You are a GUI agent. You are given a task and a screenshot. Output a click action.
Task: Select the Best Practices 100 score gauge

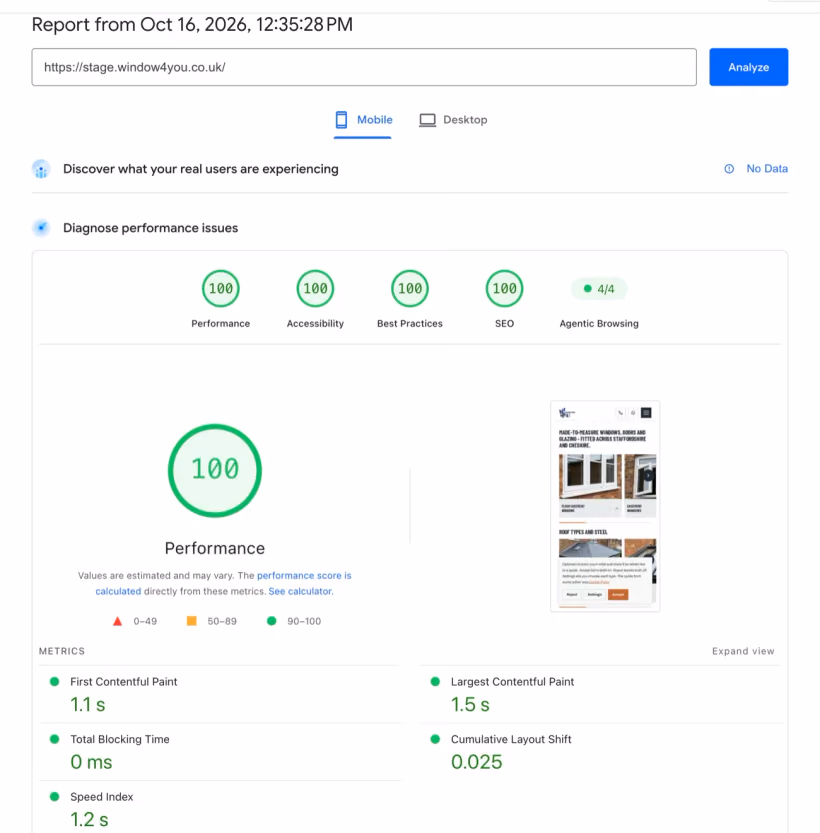click(410, 288)
